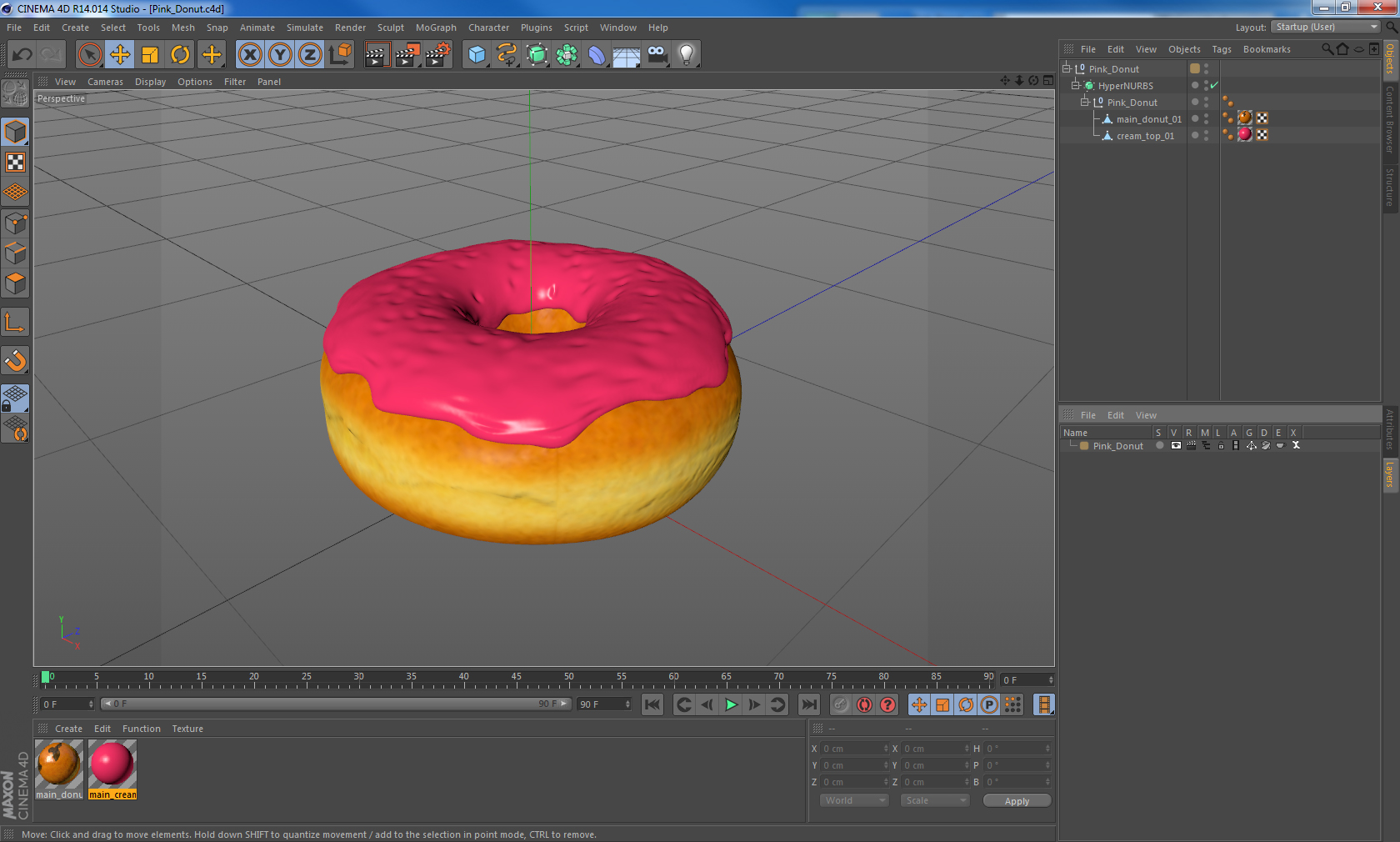Open the Scale mode dropdown
The image size is (1400, 842).
point(934,800)
